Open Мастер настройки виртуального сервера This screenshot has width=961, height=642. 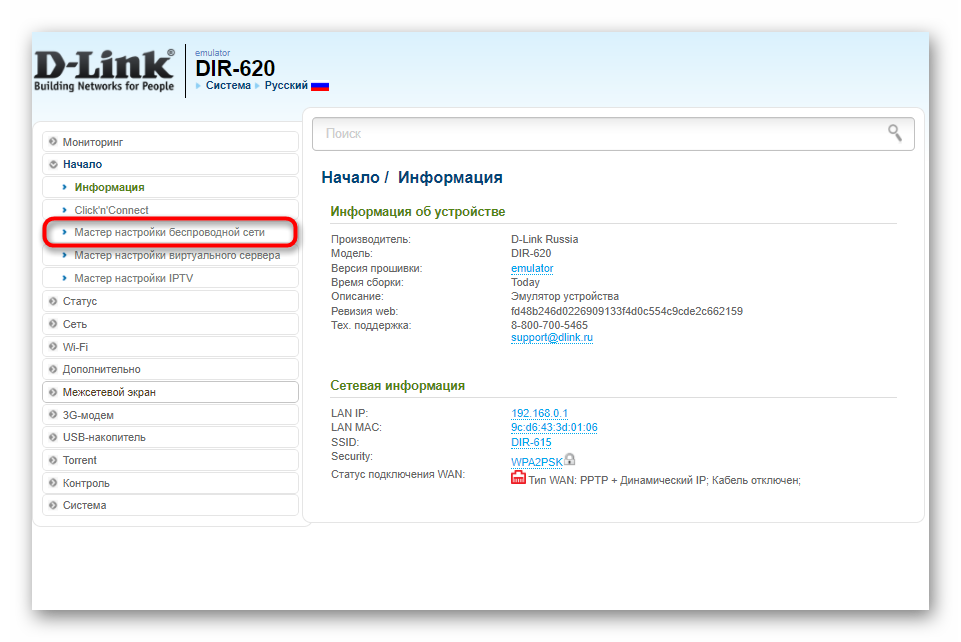point(177,255)
